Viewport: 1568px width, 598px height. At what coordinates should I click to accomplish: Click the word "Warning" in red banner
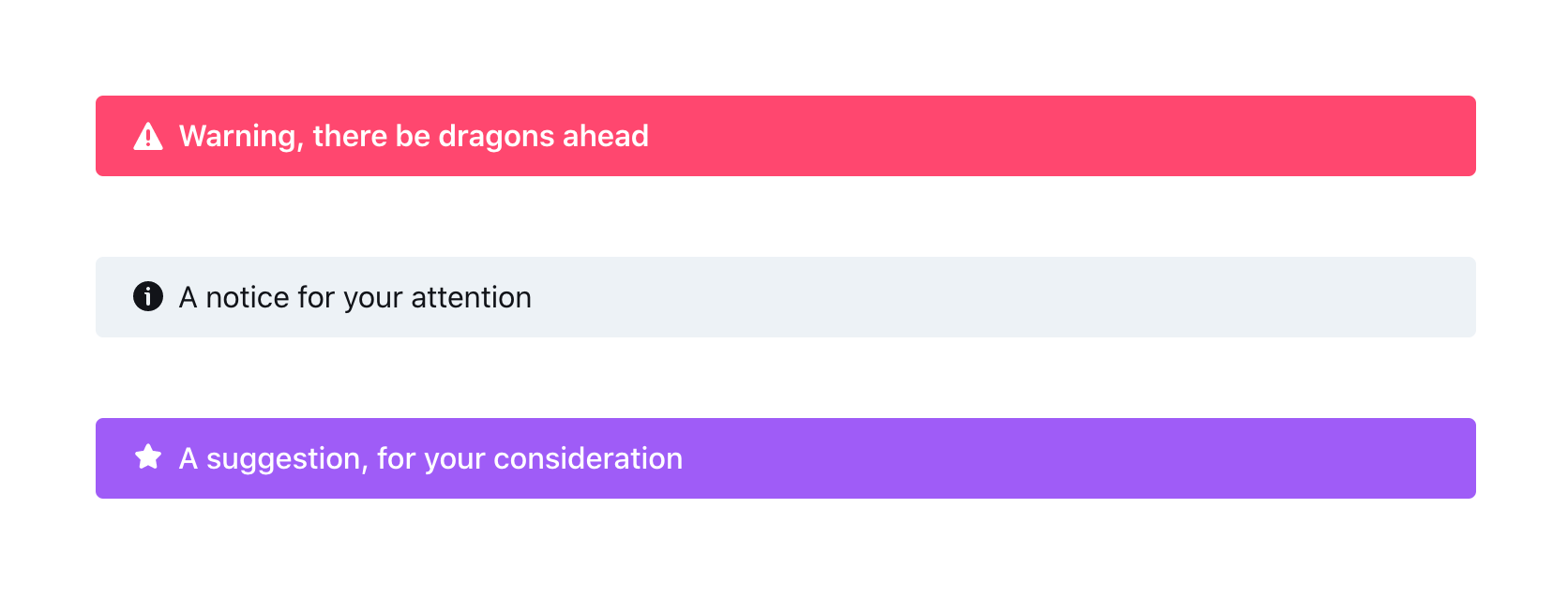point(240,138)
